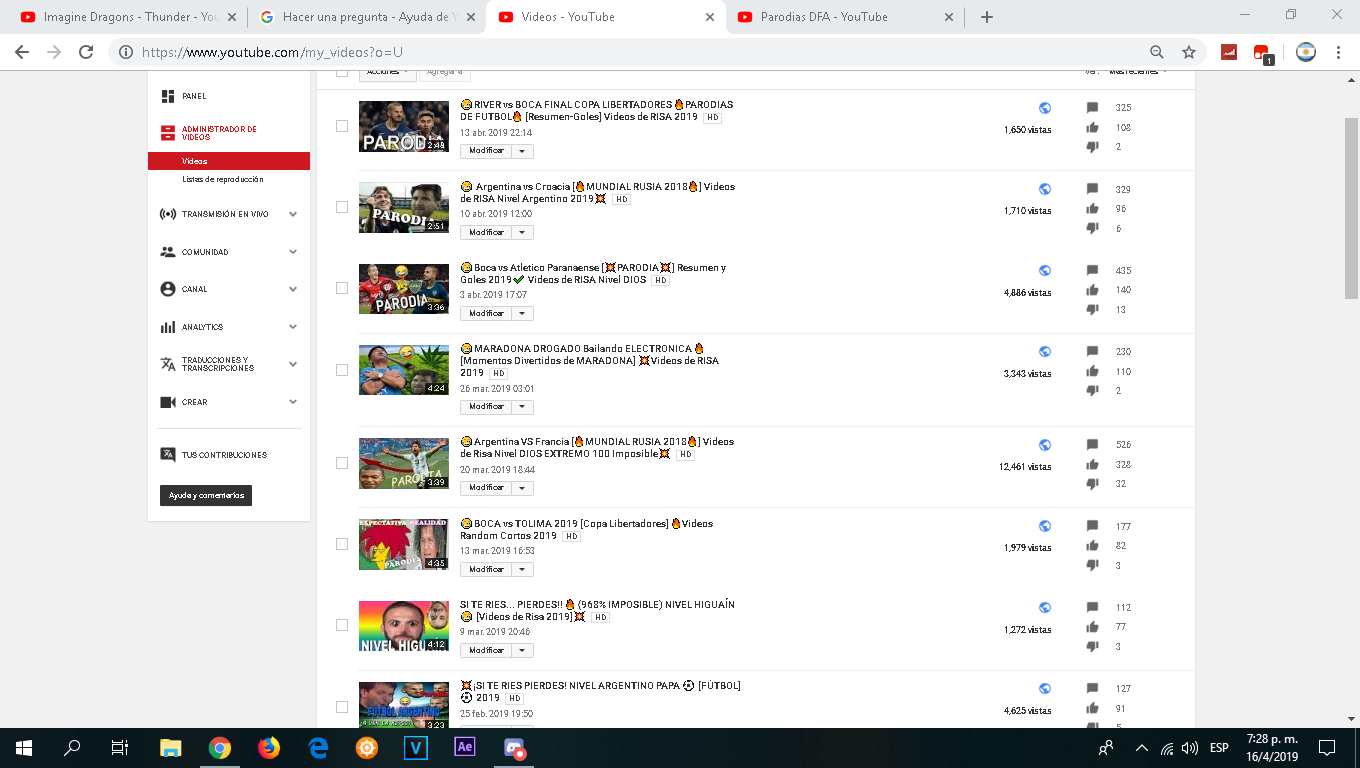Viewport: 1360px width, 768px height.
Task: Click Modificar button for Boca vs Atletico Paranaense
Action: pyautogui.click(x=486, y=313)
